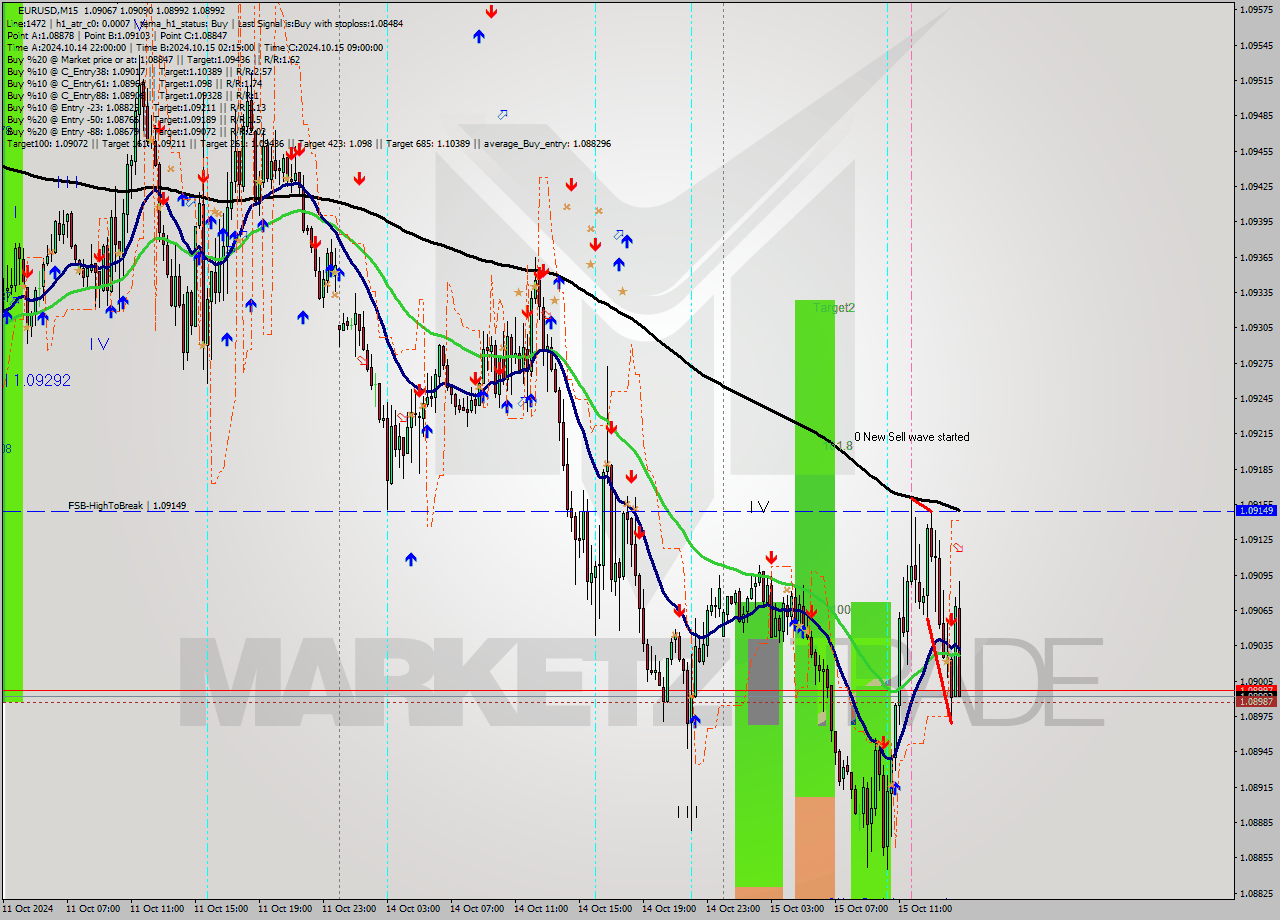Click the 1.09305 price axis label

pos(1257,328)
